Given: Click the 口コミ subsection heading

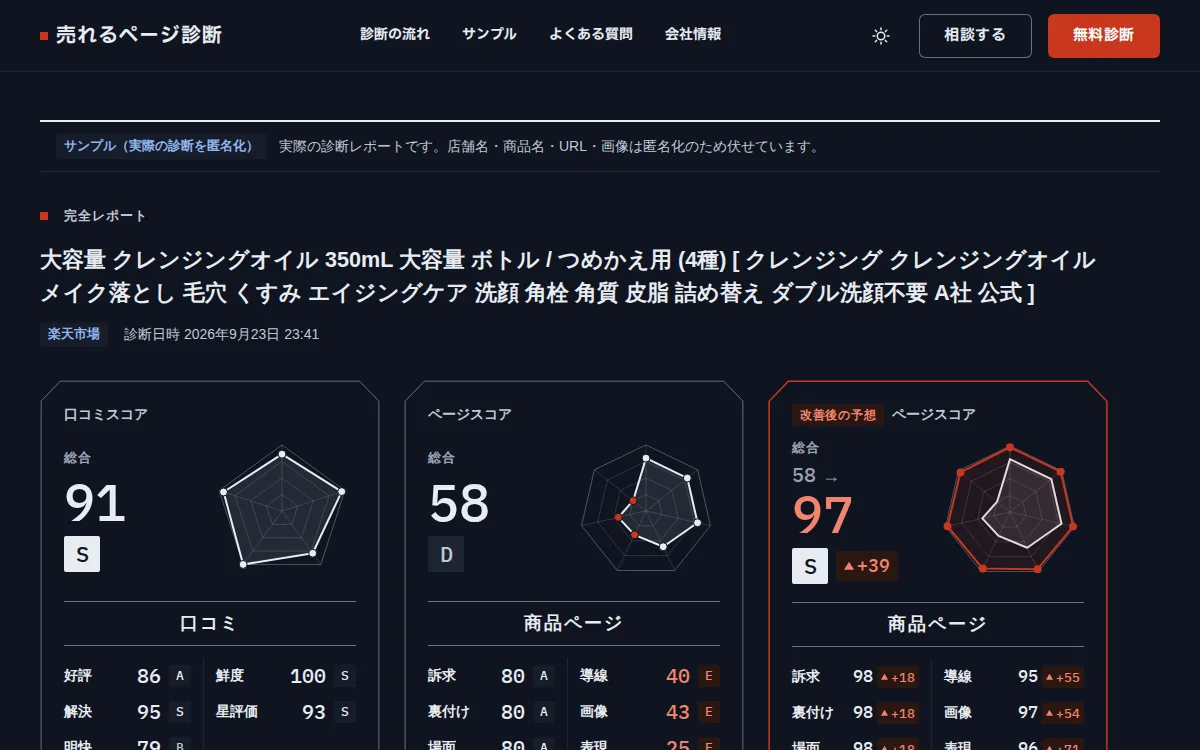Looking at the screenshot, I should 209,623.
